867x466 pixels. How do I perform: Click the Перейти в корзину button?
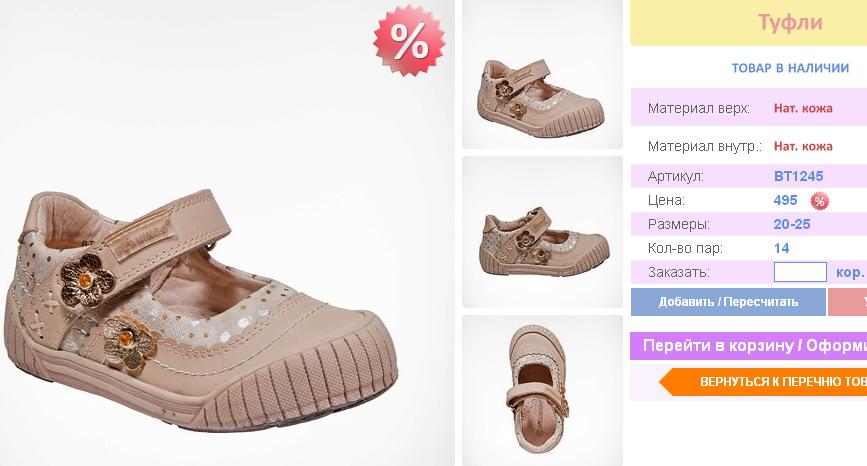pos(749,345)
